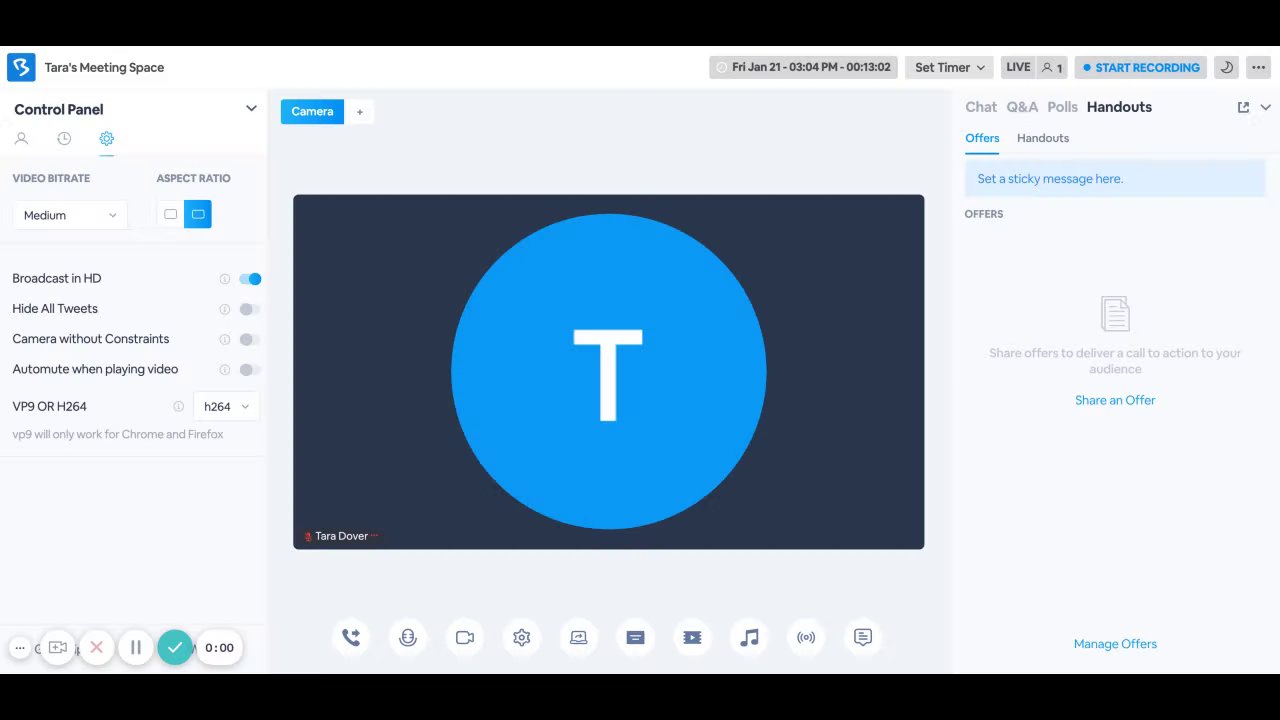Click START RECORDING button

click(1141, 67)
